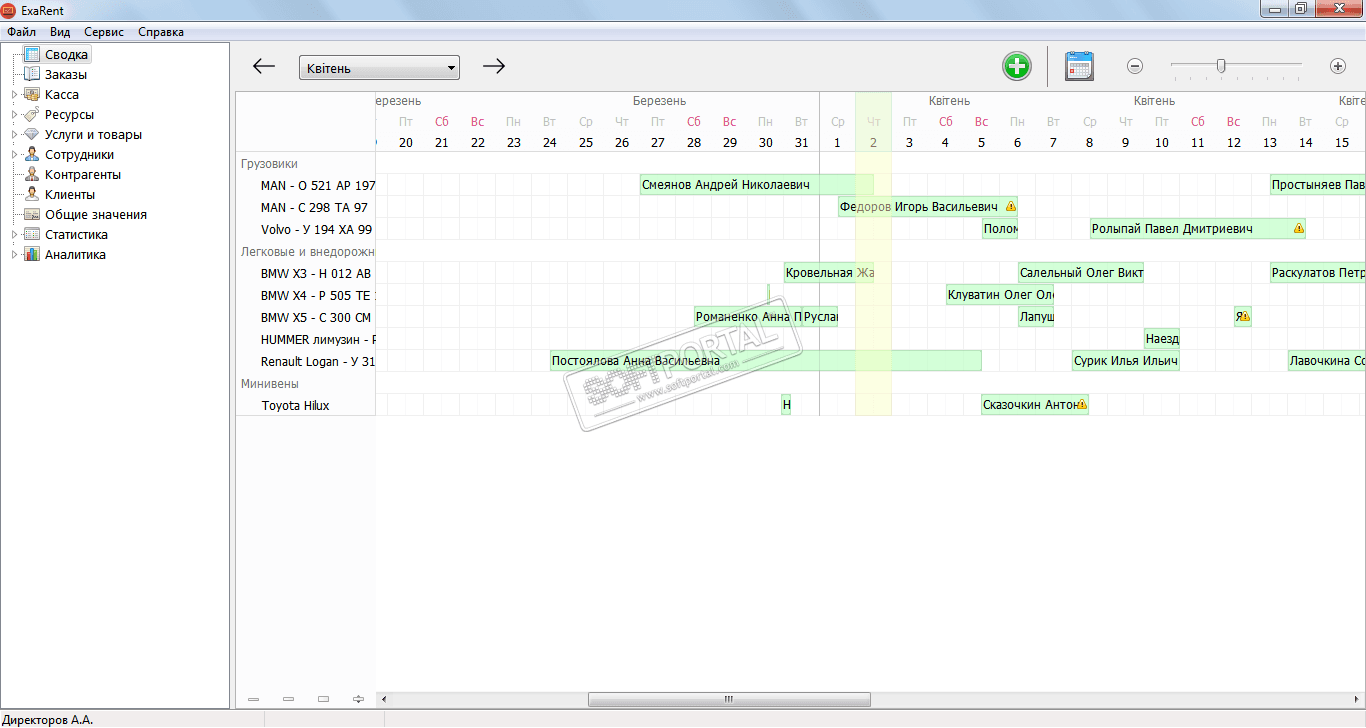Screen dimensions: 1366x728
Task: Expand the Касса tree node
Action: (14, 95)
